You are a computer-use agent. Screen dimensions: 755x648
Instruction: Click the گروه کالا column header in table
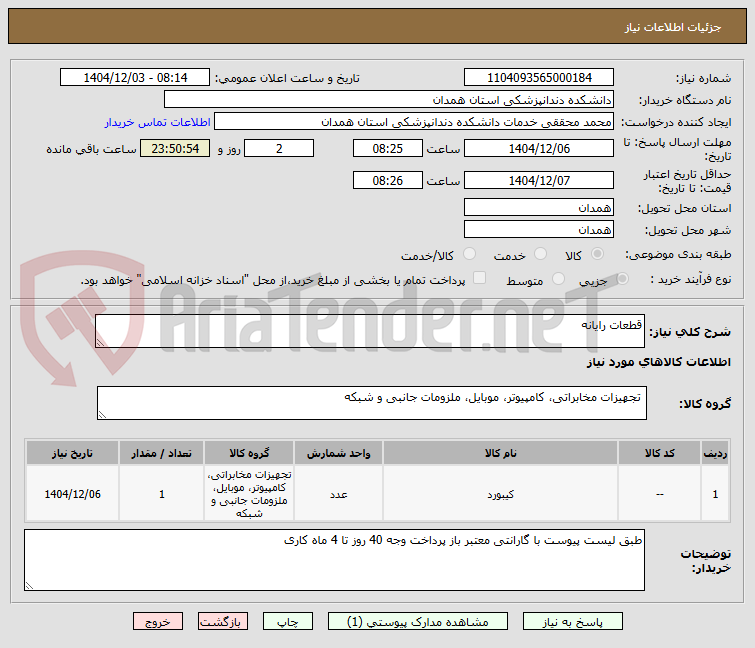click(x=249, y=453)
